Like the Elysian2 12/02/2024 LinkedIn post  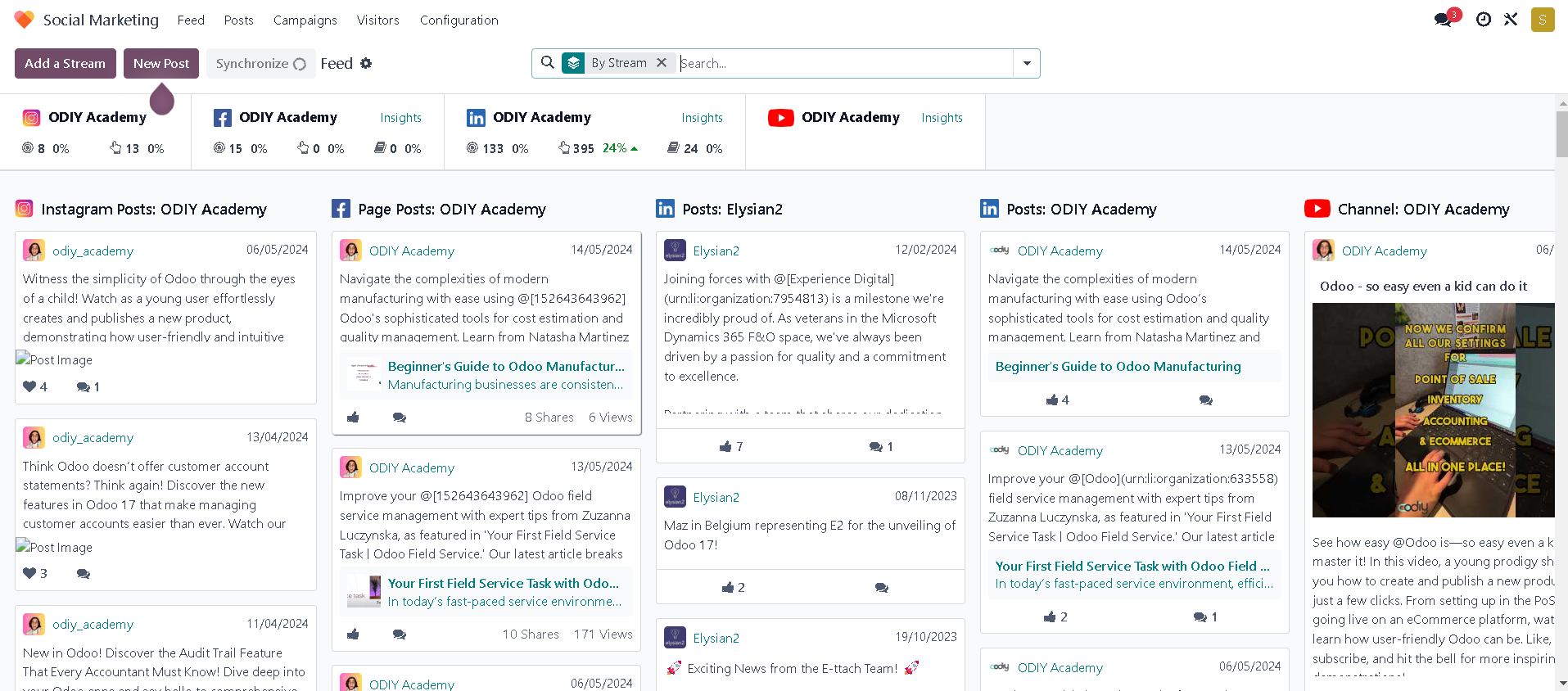tap(725, 446)
